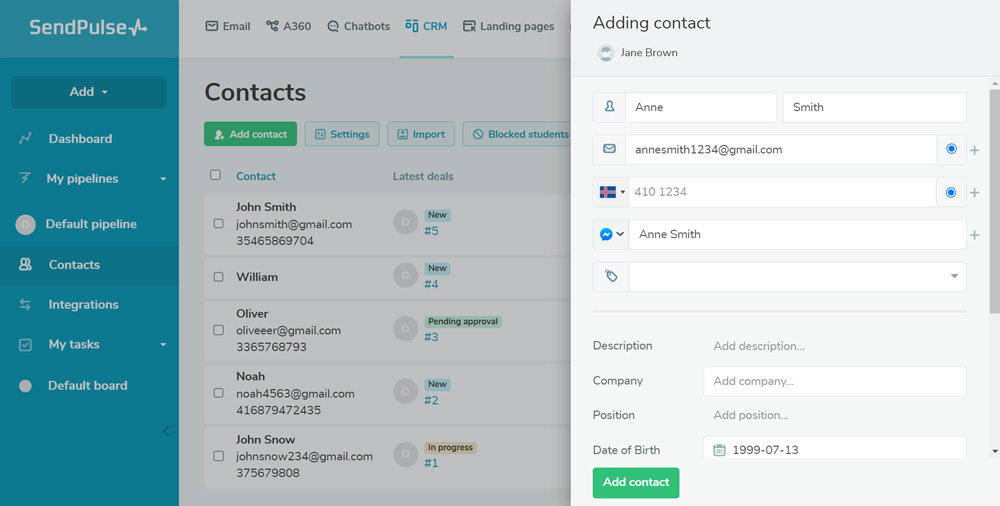Click the plus icon beside messenger field
1000x506 pixels.
(x=975, y=235)
